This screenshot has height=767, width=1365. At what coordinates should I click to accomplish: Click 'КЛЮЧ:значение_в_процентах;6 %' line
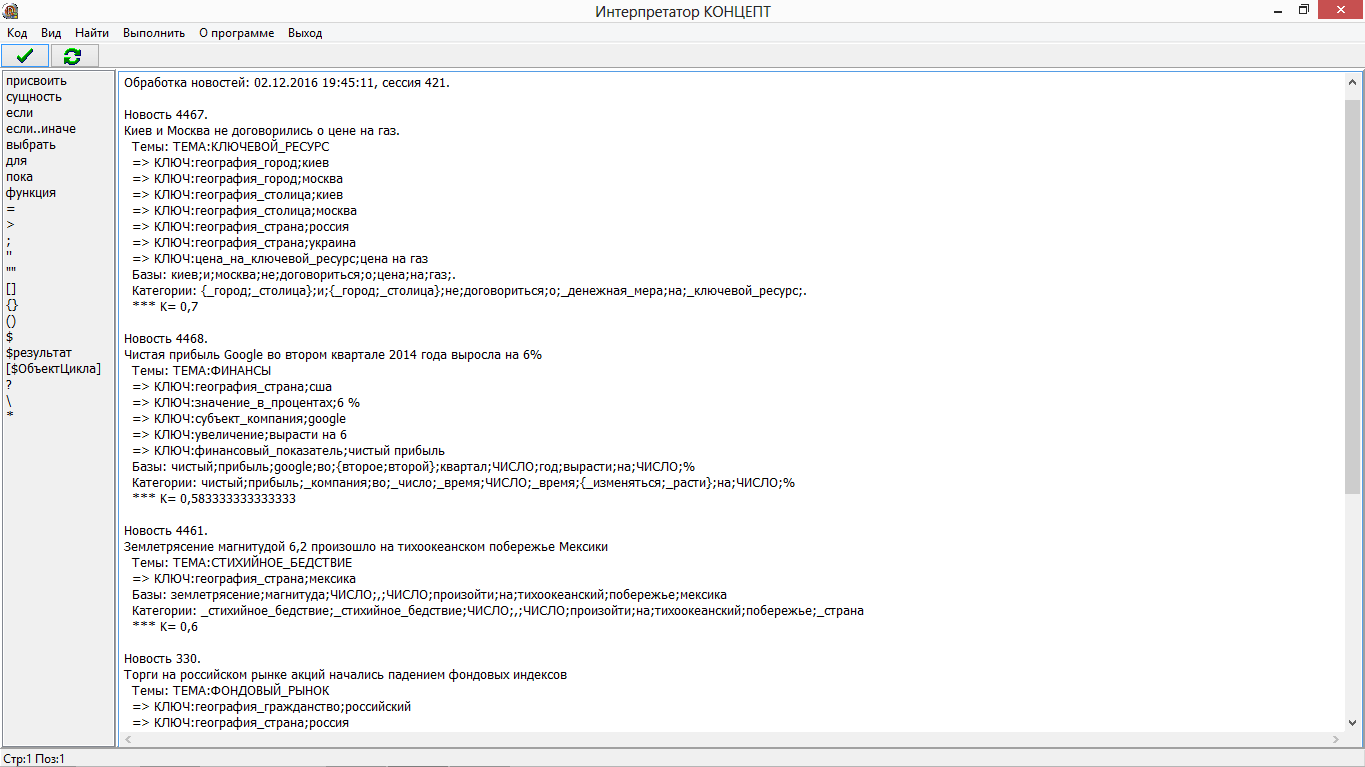pos(245,402)
